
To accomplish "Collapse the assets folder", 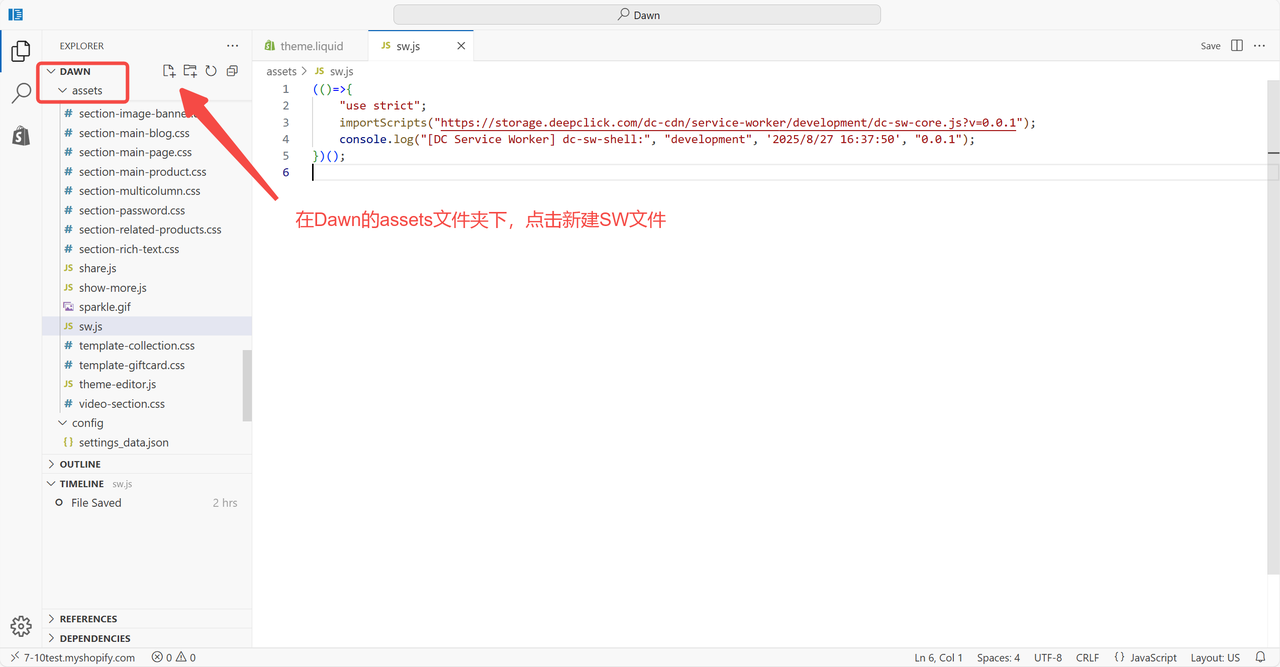I will pyautogui.click(x=63, y=90).
